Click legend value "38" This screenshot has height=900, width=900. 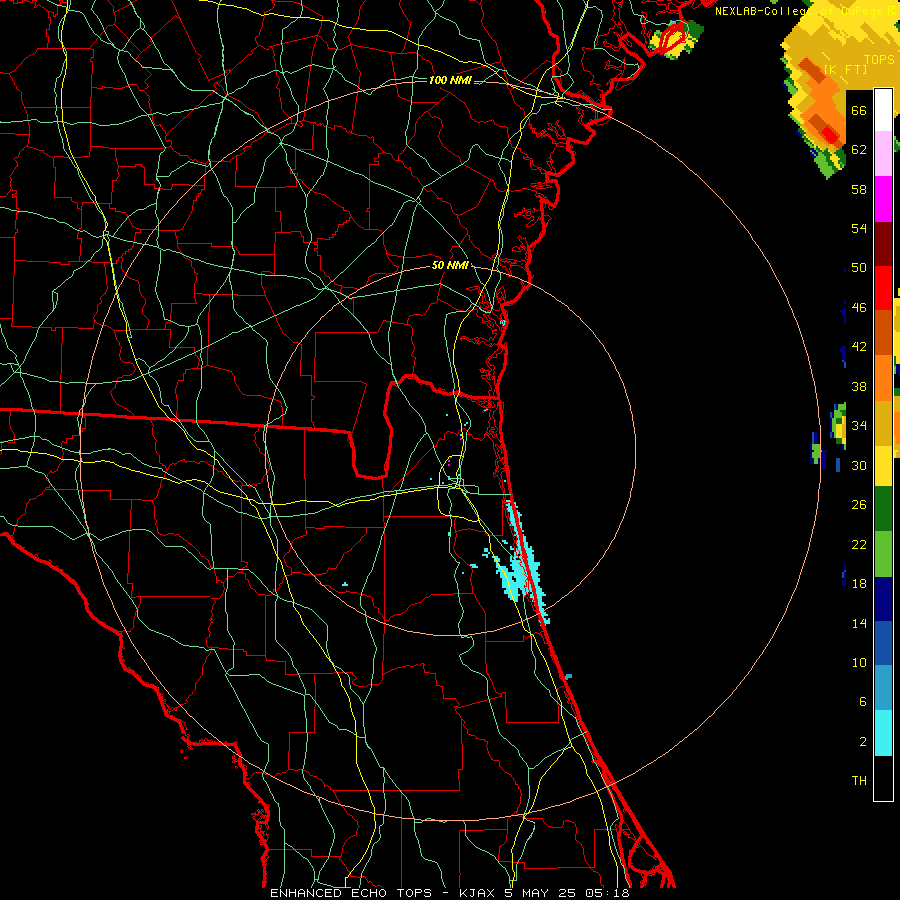click(x=859, y=387)
